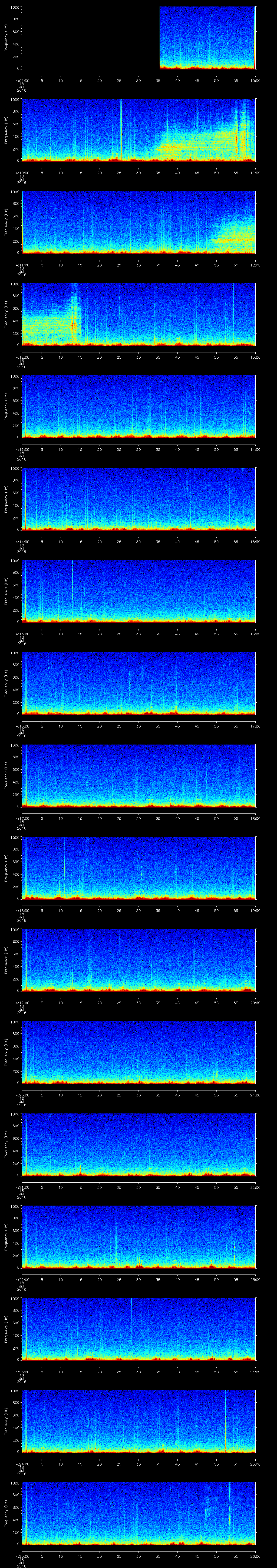The image size is (277, 1568).
Task: Click the "25:00" end-of-axis time label
Action: (255, 1463)
